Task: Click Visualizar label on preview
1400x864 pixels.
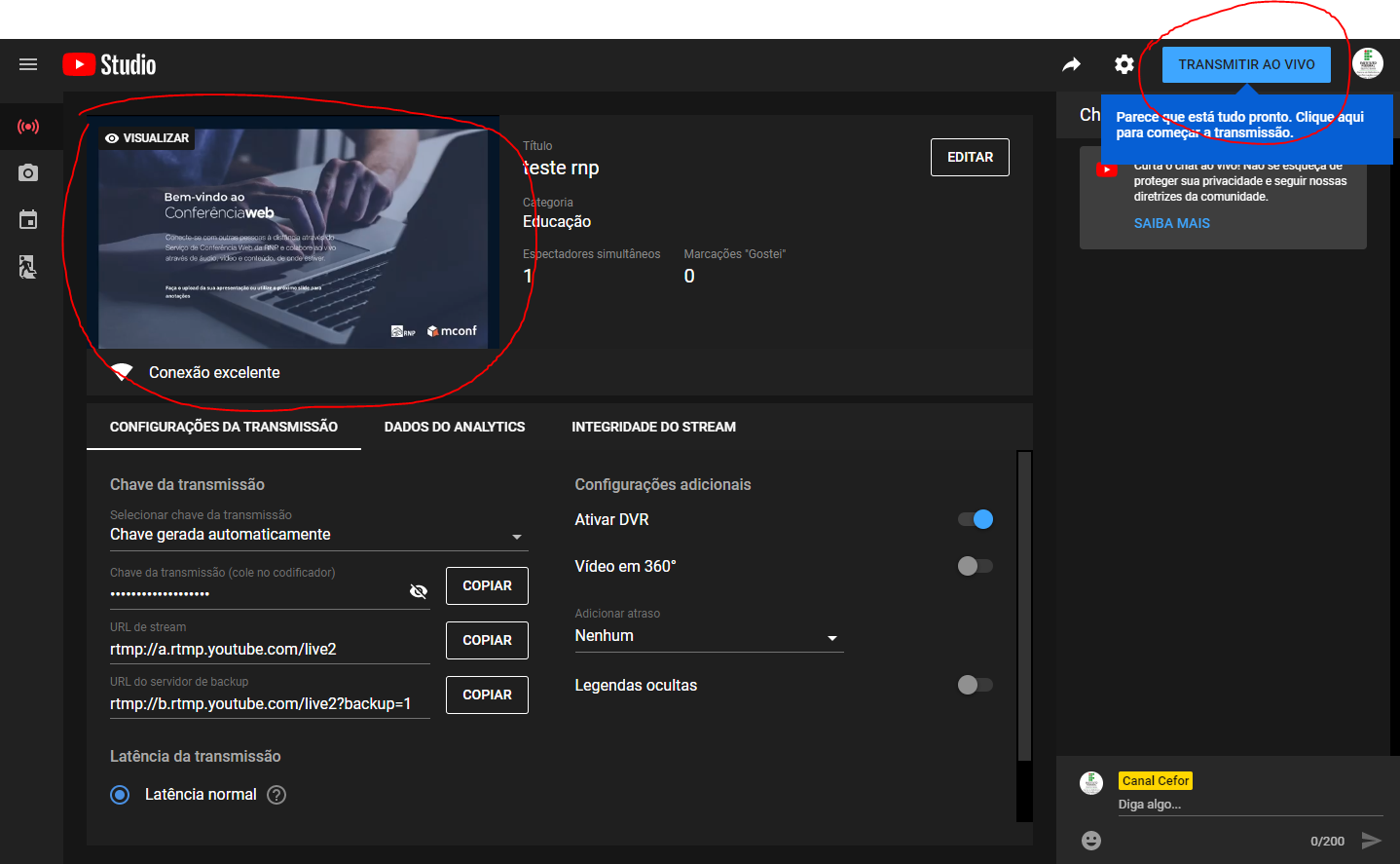Action: click(148, 138)
